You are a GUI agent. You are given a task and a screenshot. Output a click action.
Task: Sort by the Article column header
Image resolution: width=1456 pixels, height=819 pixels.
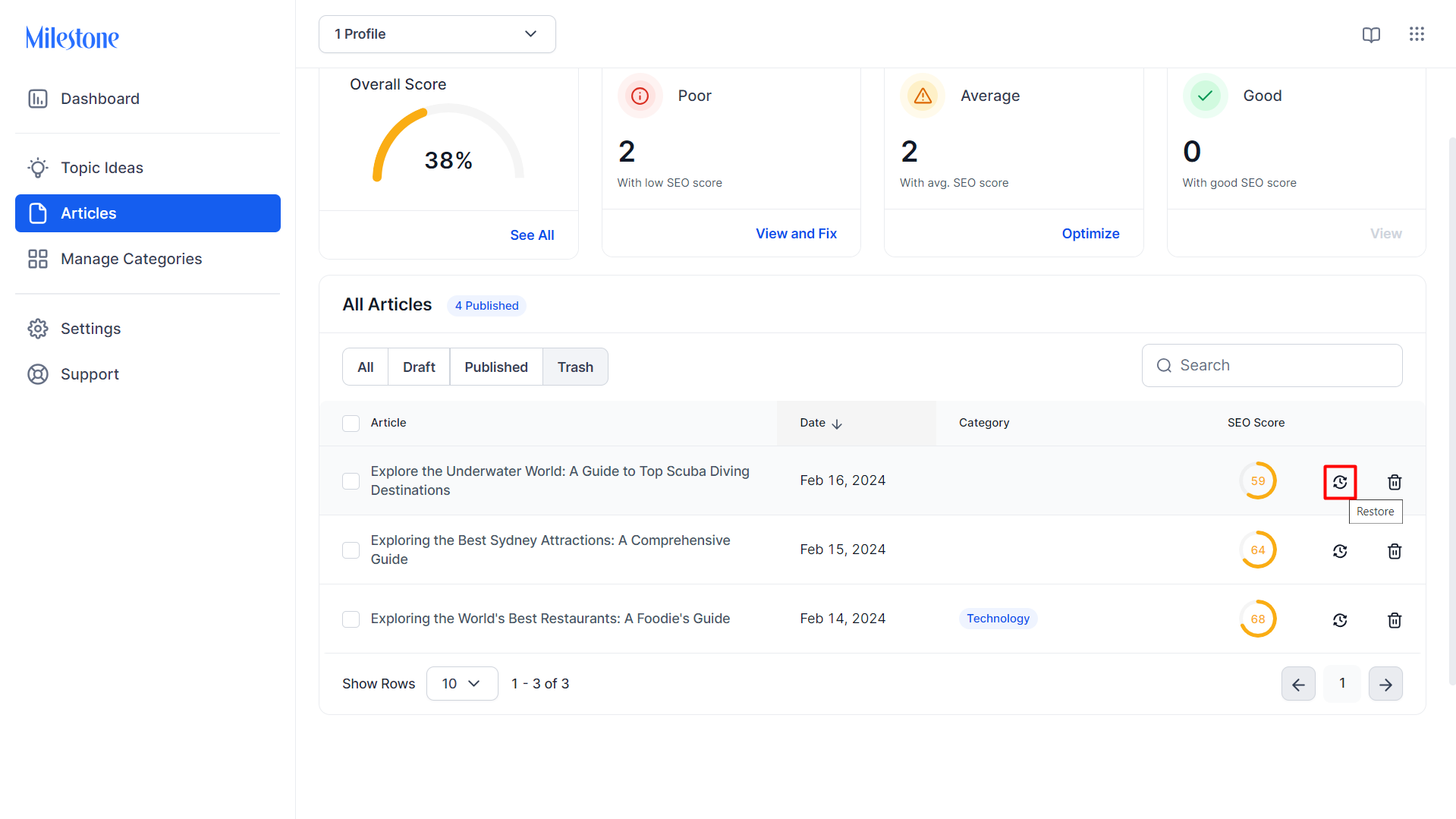tap(388, 423)
